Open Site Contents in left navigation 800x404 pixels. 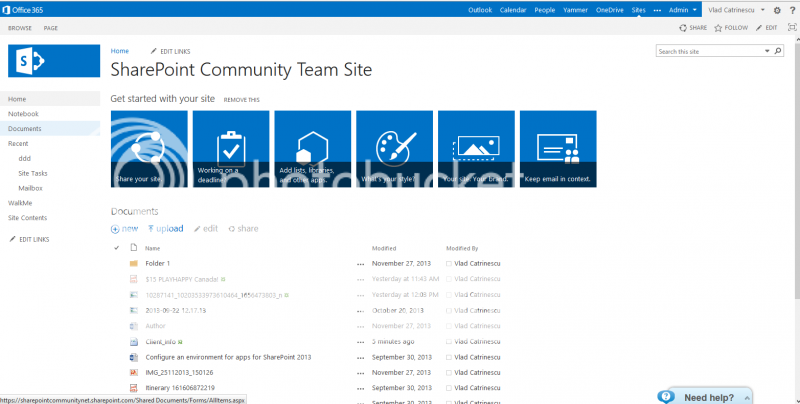pos(27,217)
